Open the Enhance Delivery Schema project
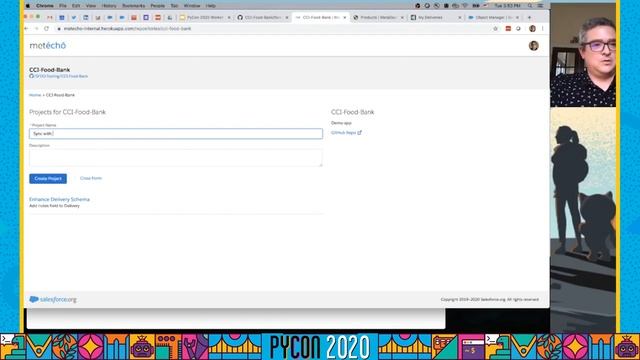The image size is (640, 360). (60, 199)
